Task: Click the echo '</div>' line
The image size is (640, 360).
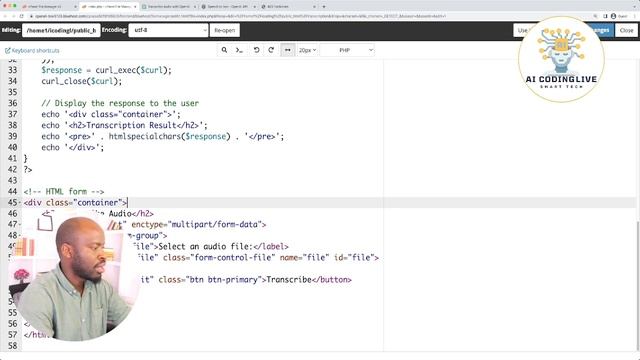Action: click(x=73, y=147)
